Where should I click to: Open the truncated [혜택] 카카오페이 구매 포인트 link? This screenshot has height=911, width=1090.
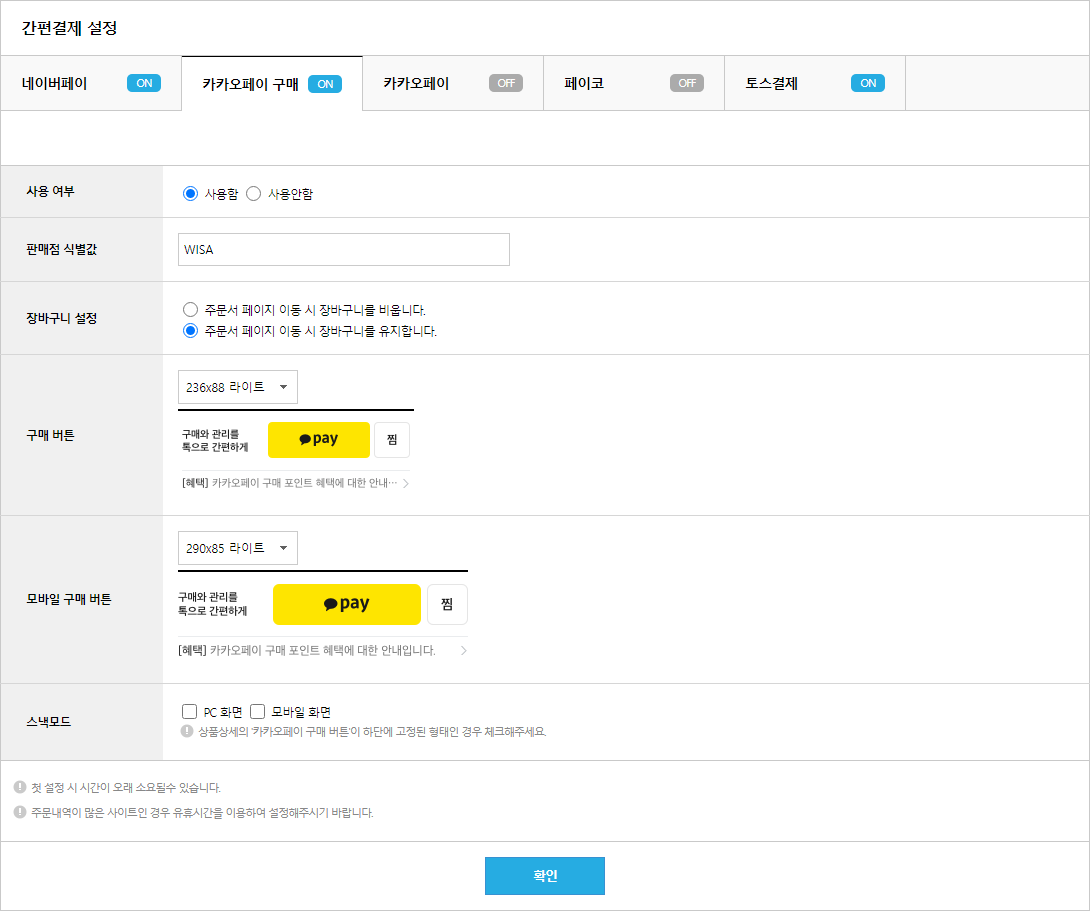(290, 484)
